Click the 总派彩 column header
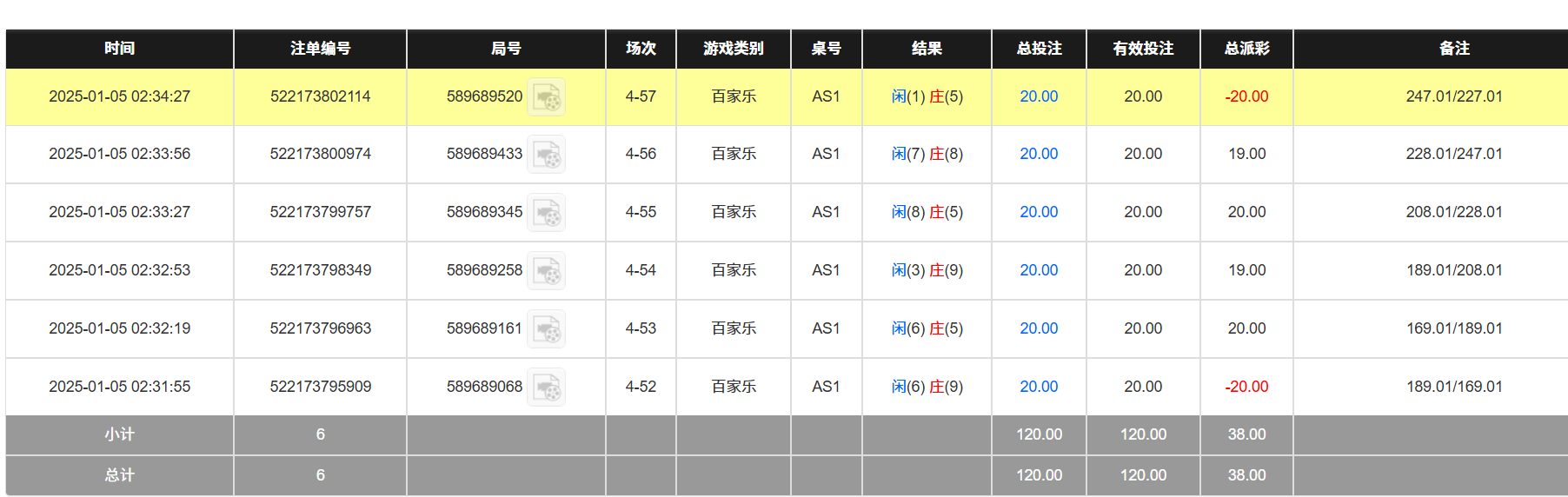This screenshot has height=497, width=1568. 1246,49
